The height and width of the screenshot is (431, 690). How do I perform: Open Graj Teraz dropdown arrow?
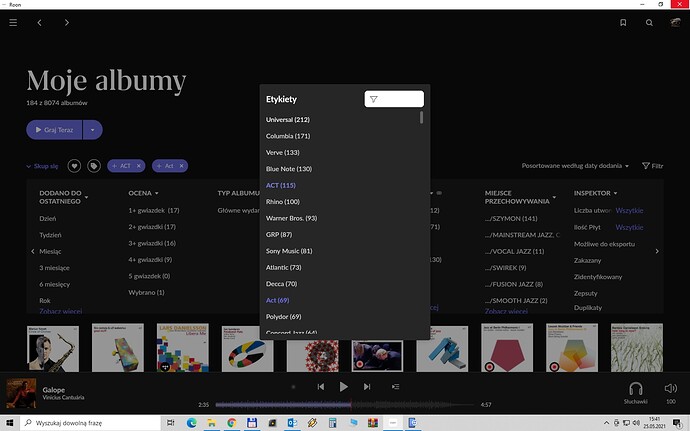click(x=92, y=130)
